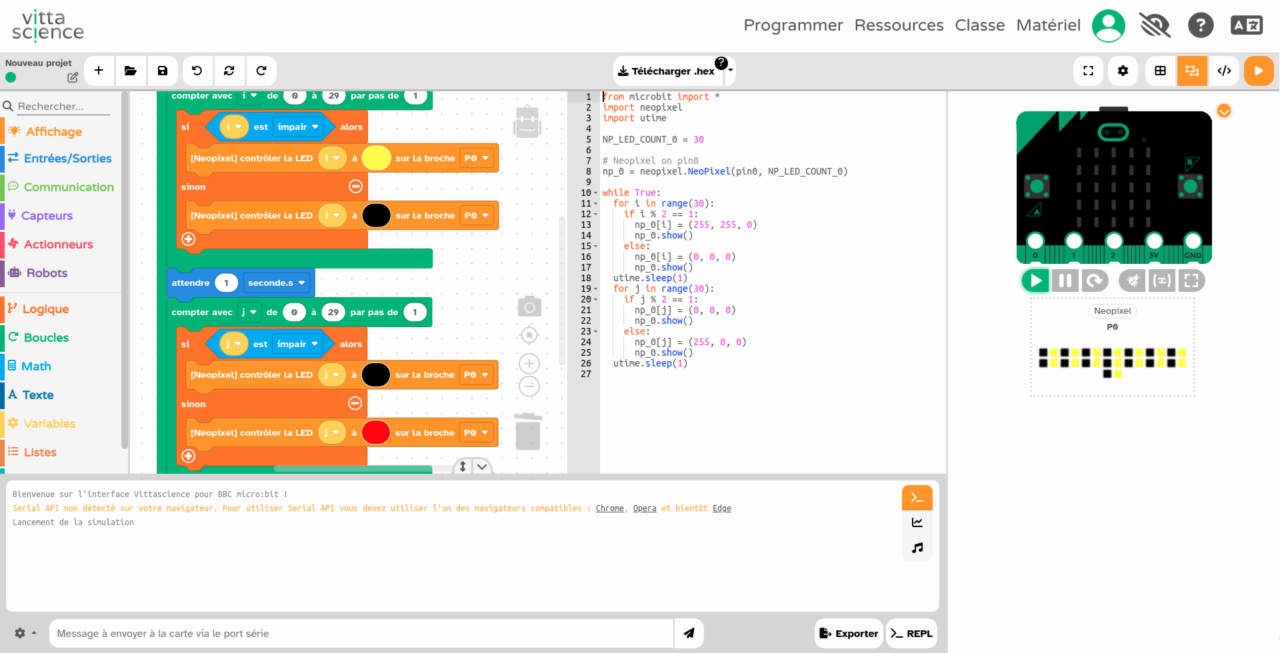The width and height of the screenshot is (1280, 653).
Task: Open a project with the folder icon
Action: [x=130, y=71]
